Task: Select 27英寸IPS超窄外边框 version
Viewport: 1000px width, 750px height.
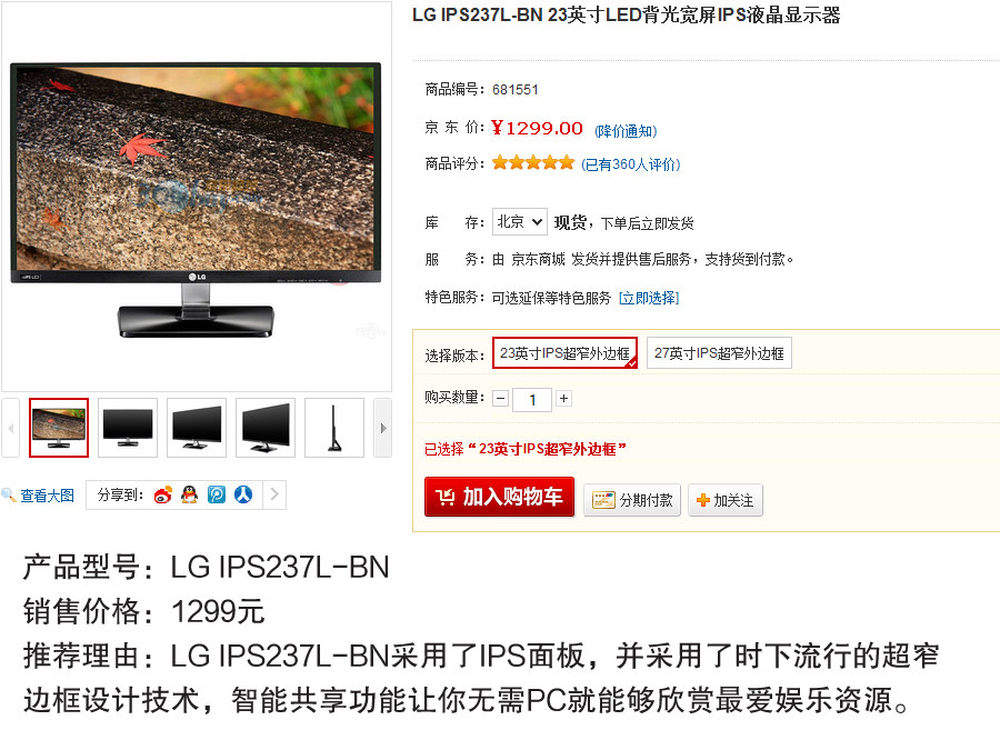Action: (x=719, y=353)
